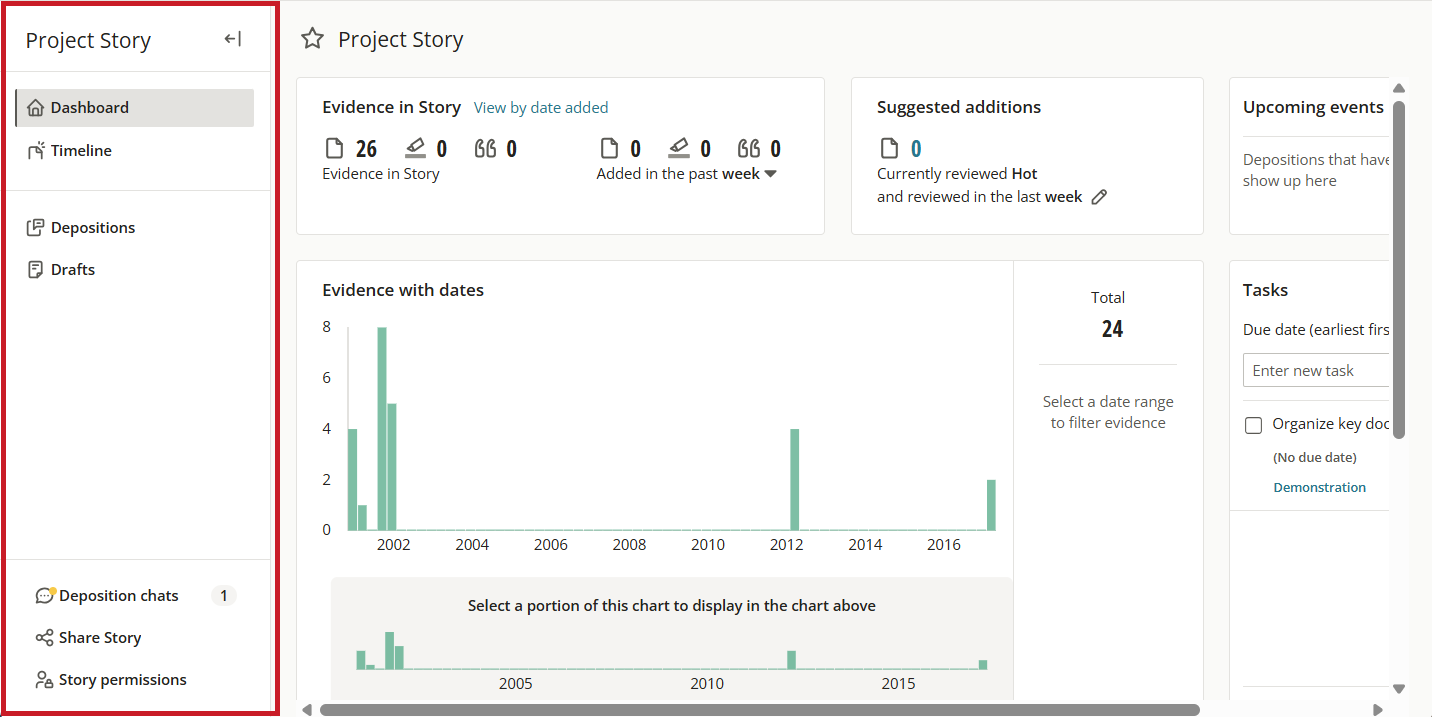Check the Organize key documents task
The width and height of the screenshot is (1432, 717).
pos(1253,425)
